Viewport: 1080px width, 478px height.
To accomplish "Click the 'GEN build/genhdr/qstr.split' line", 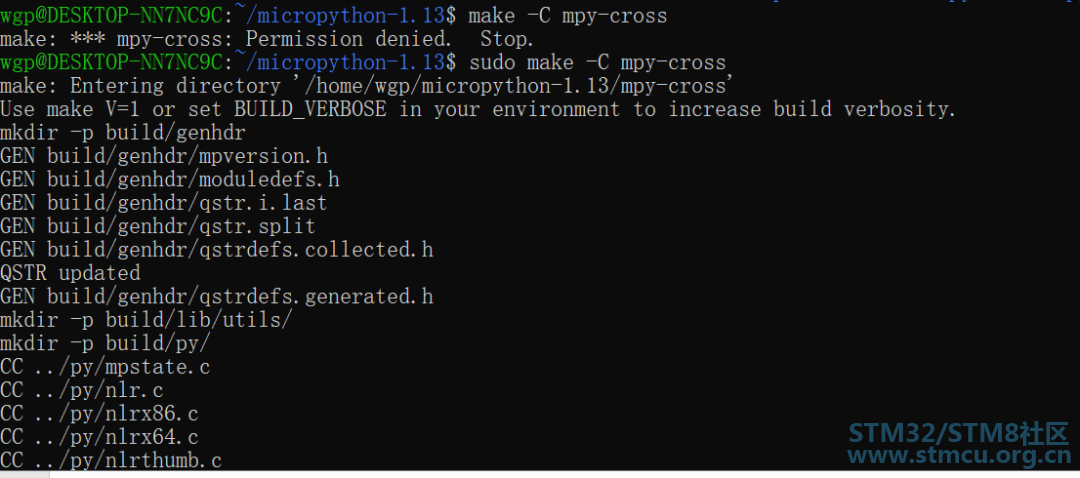I will (x=158, y=227).
